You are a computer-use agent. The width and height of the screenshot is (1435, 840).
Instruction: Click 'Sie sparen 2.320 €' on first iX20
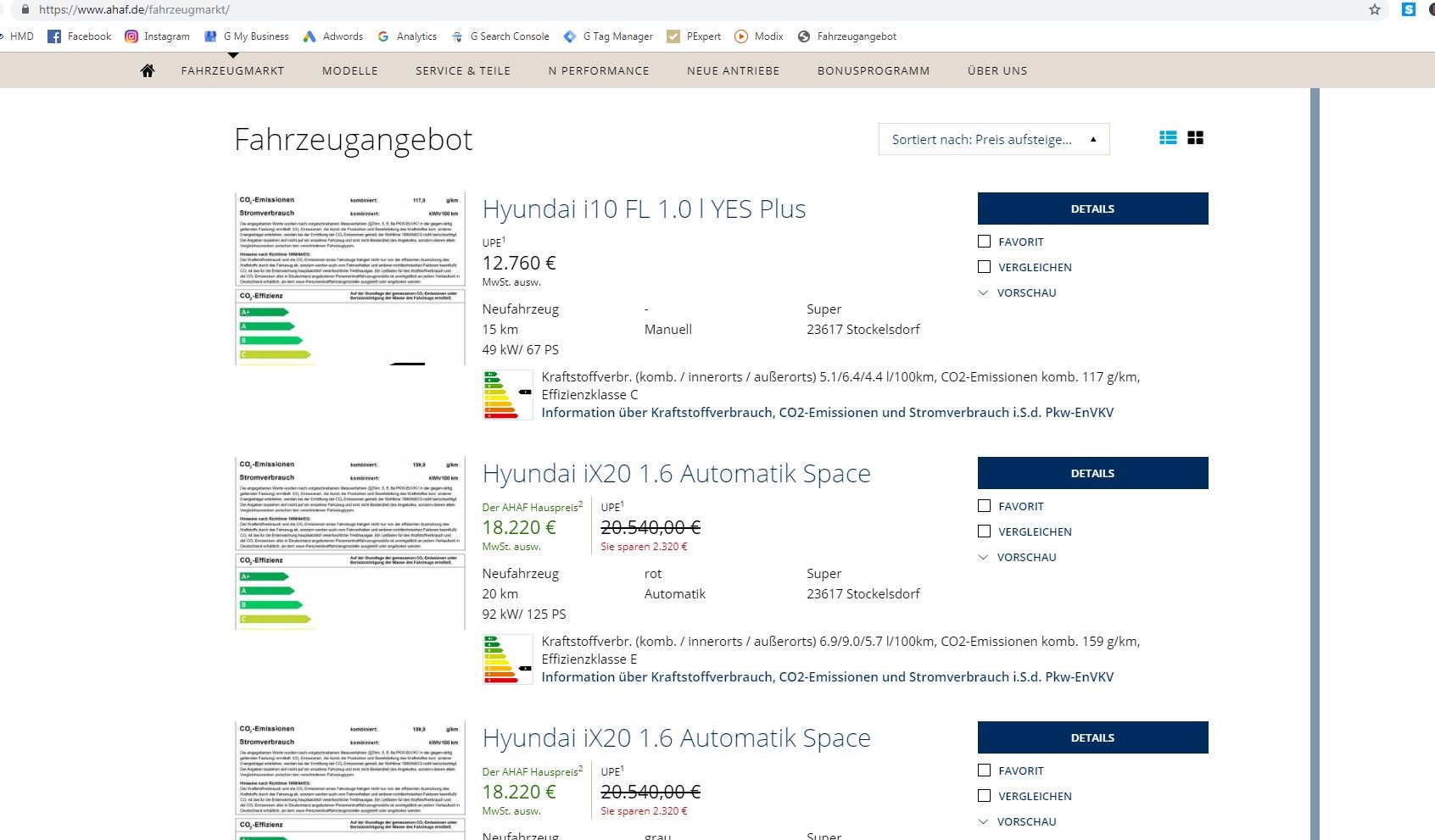click(x=644, y=547)
